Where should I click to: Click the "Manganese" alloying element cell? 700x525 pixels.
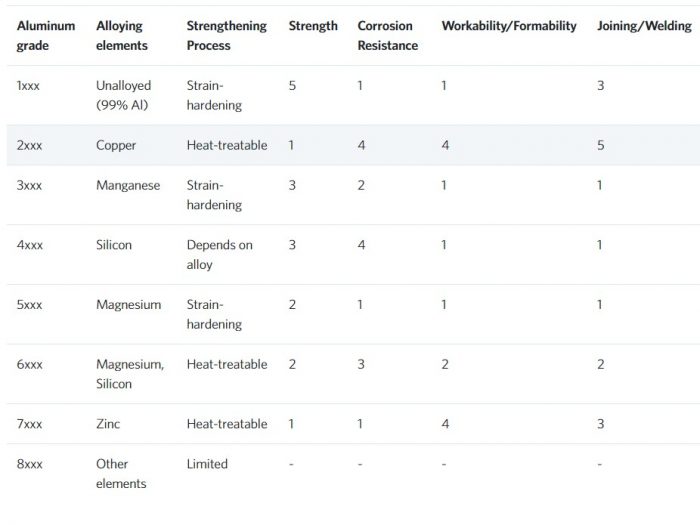(x=128, y=185)
